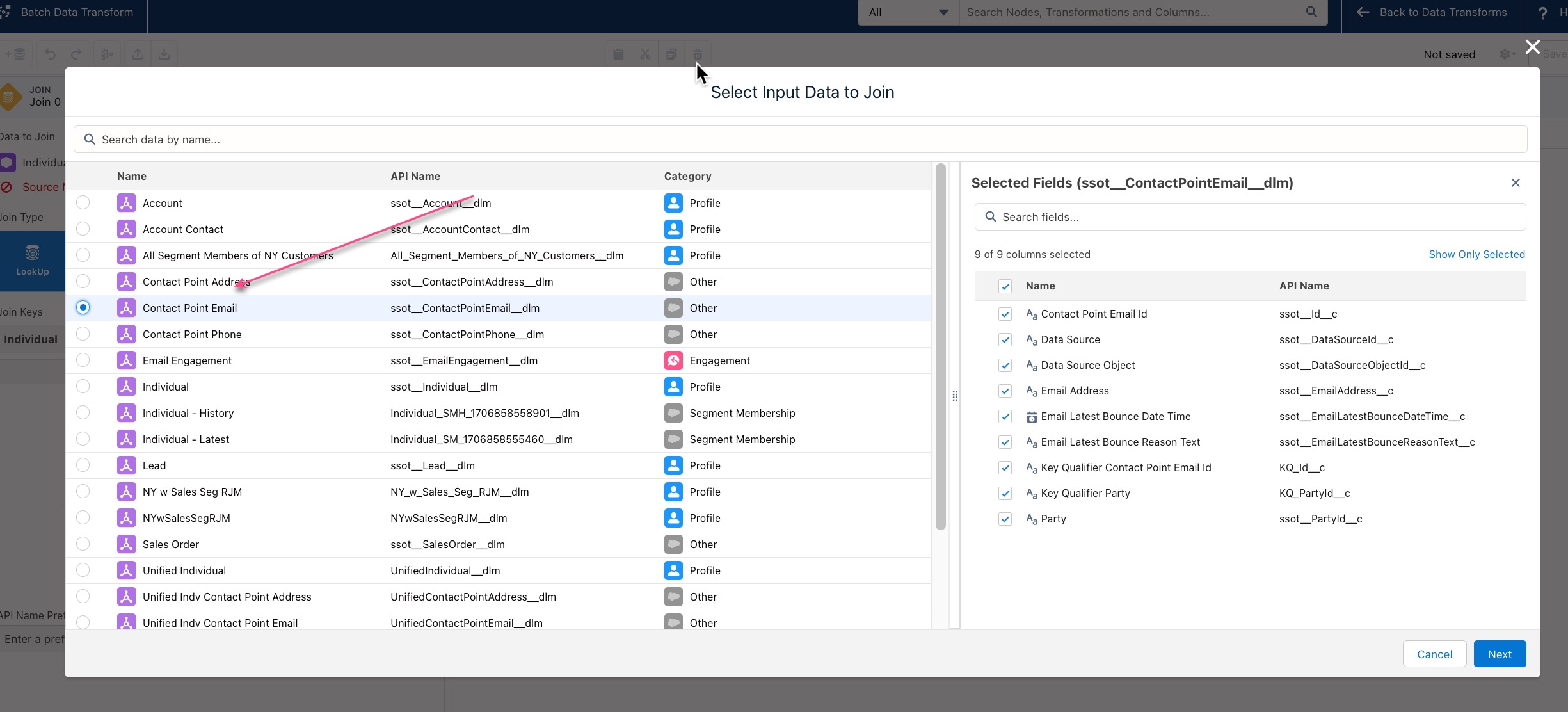Uncheck the Email Address field checkbox

[x=1005, y=391]
